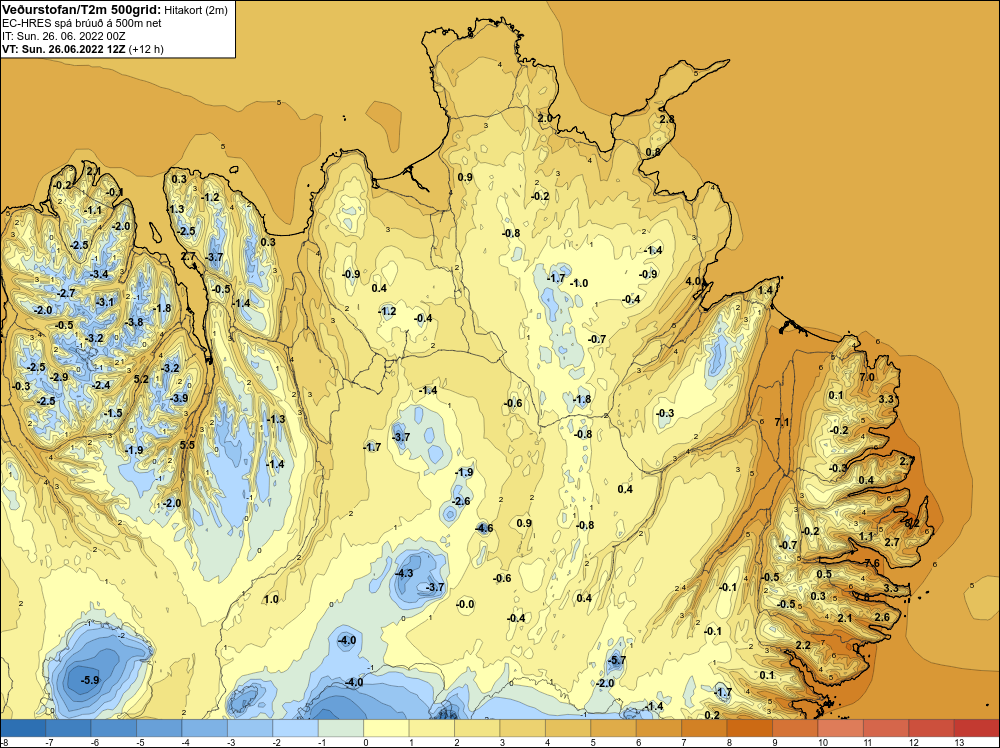Choose the legend block between 9 and 10
The image size is (1000, 748).
tap(795, 728)
